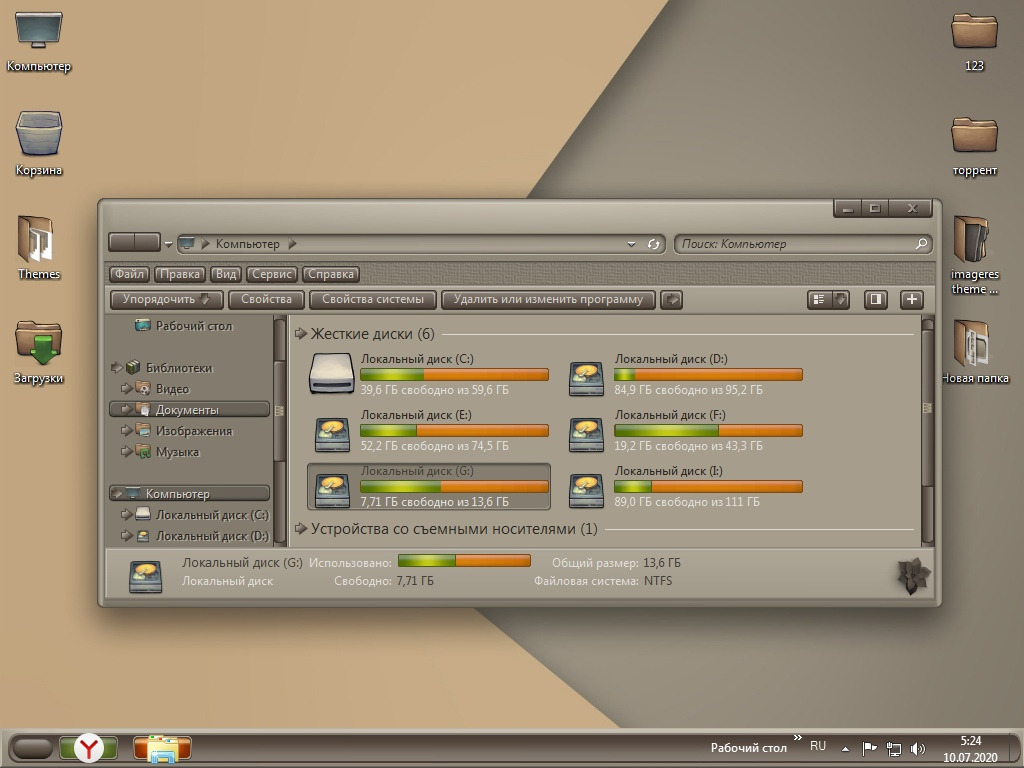1024x768 pixels.
Task: Open the Файл menu
Action: coord(129,274)
